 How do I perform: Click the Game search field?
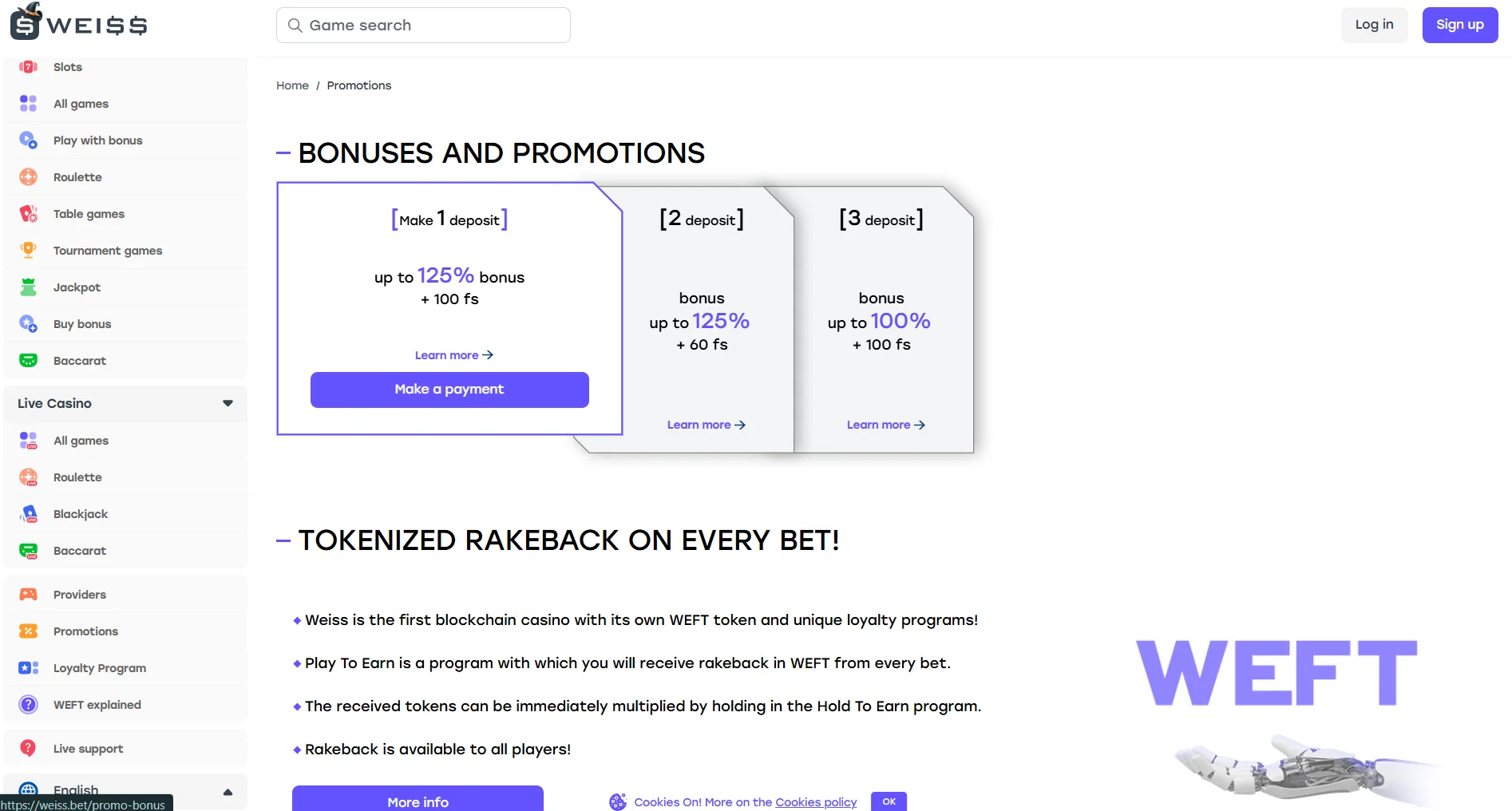[x=423, y=26]
